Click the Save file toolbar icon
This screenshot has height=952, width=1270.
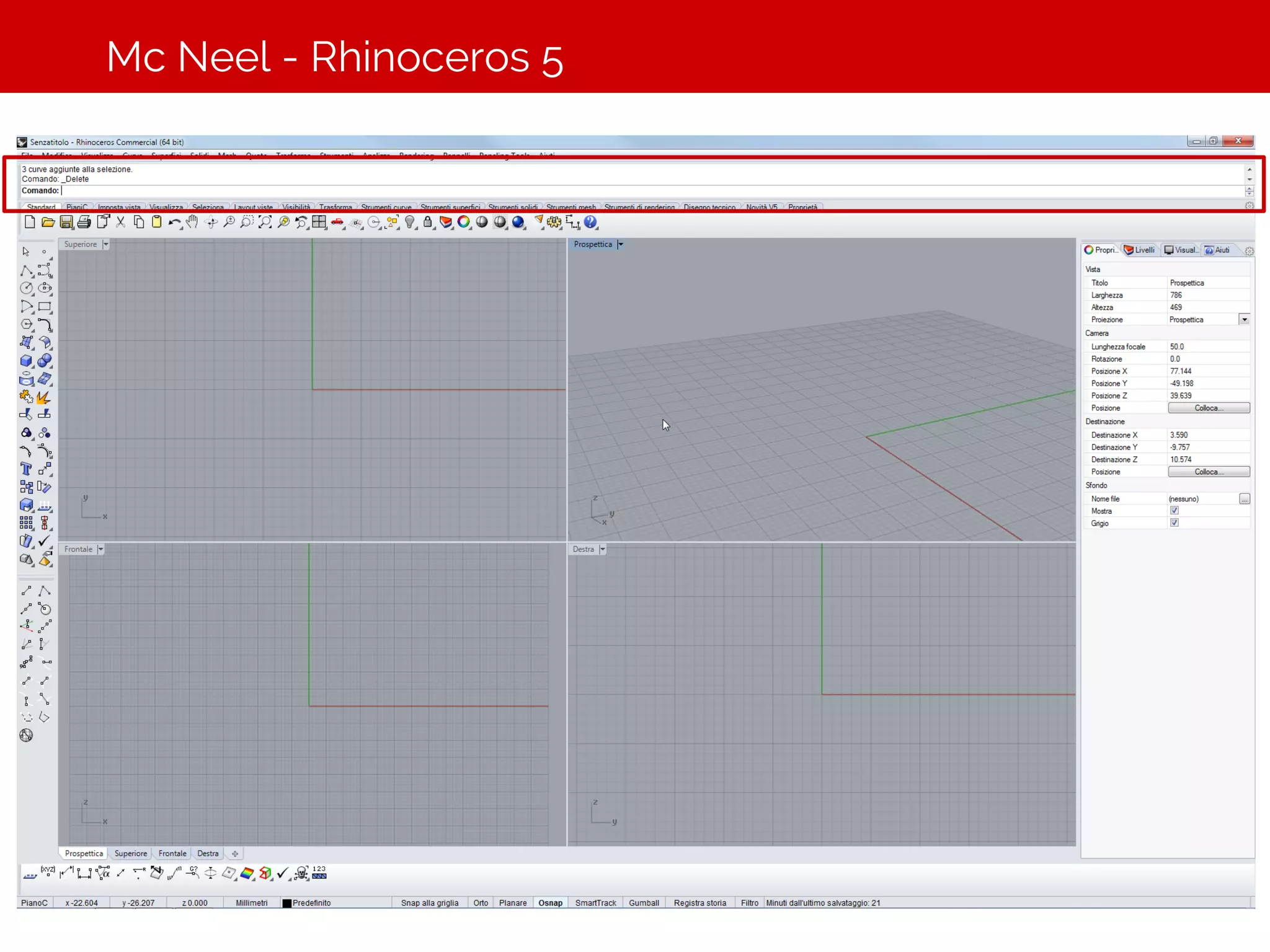(66, 222)
